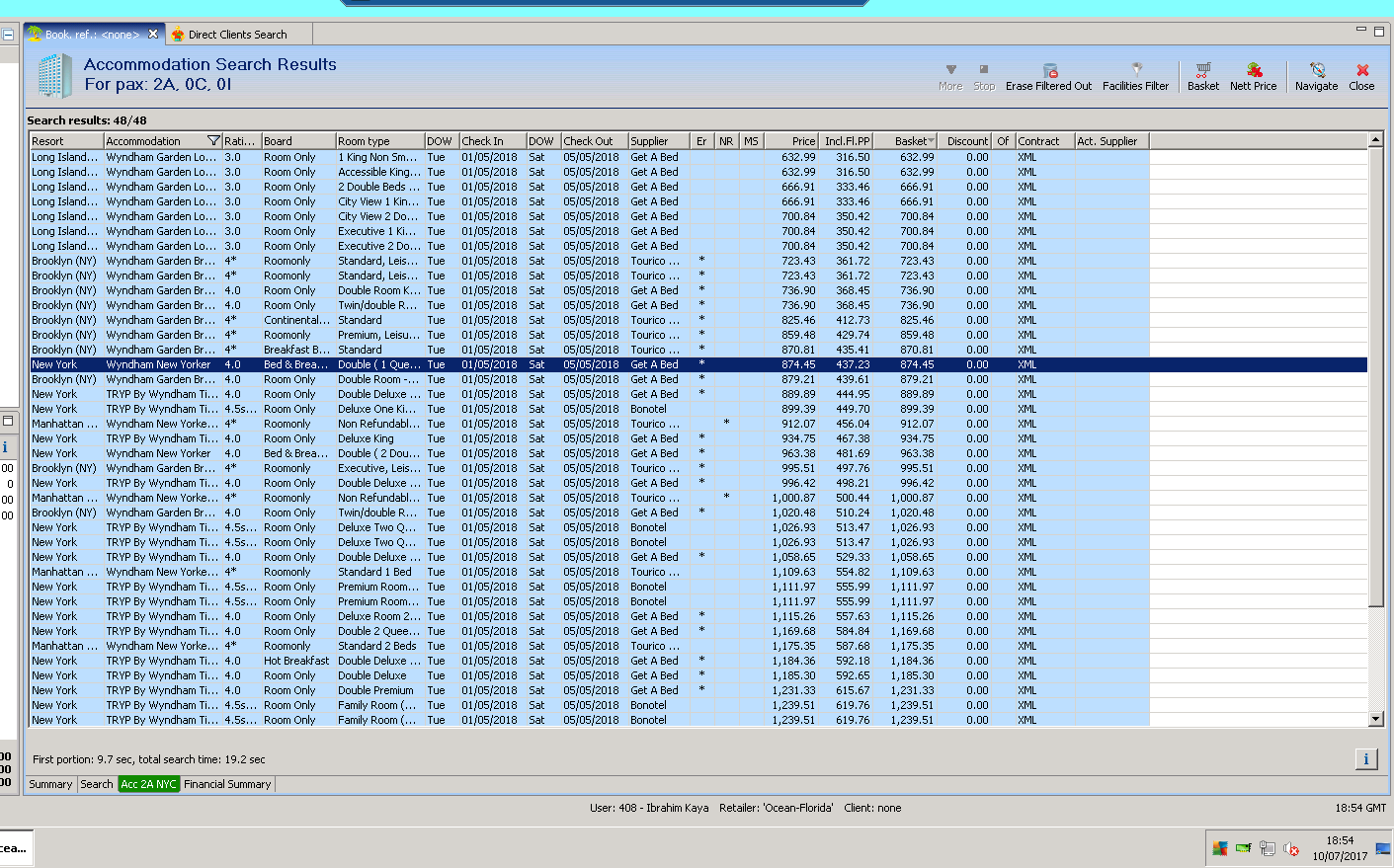Viewport: 1394px width, 868px height.
Task: Switch to the Summary bottom tab
Action: pyautogui.click(x=50, y=784)
